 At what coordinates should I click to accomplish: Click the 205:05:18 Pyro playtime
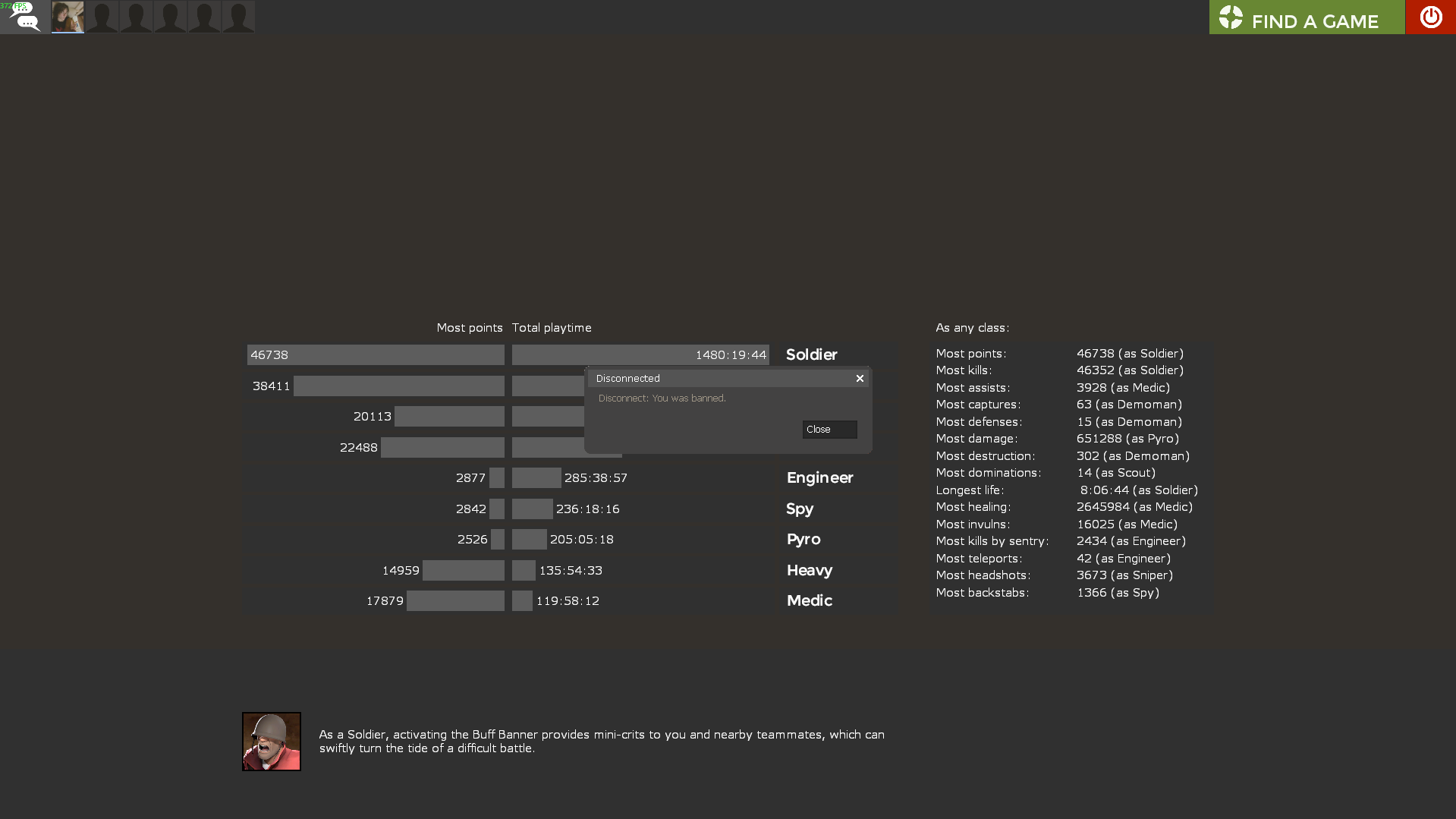[582, 539]
